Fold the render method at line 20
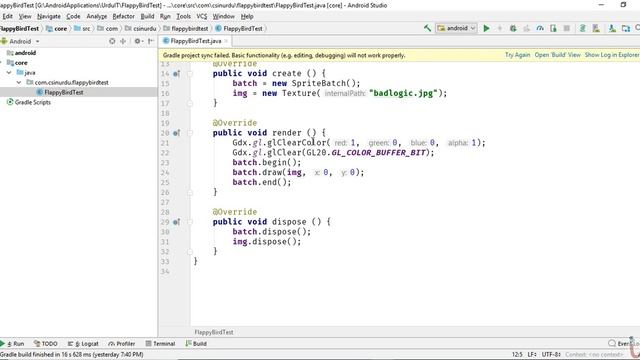 (190, 133)
